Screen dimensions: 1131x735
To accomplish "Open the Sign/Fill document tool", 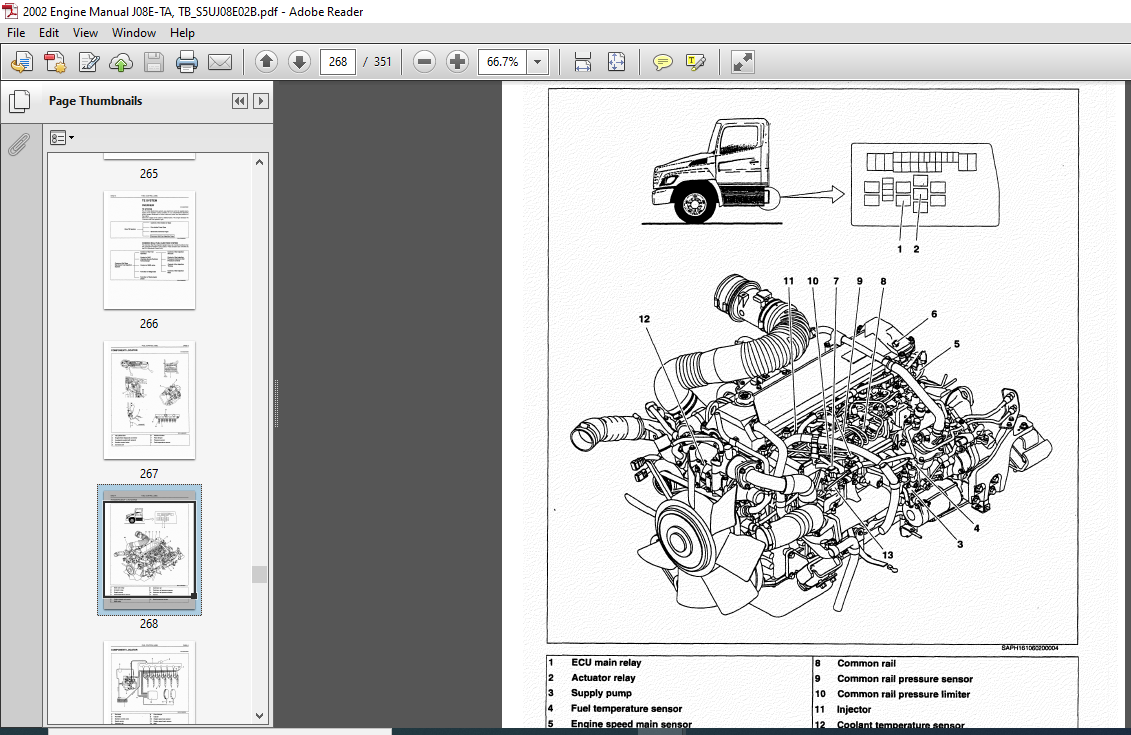I will [x=88, y=62].
